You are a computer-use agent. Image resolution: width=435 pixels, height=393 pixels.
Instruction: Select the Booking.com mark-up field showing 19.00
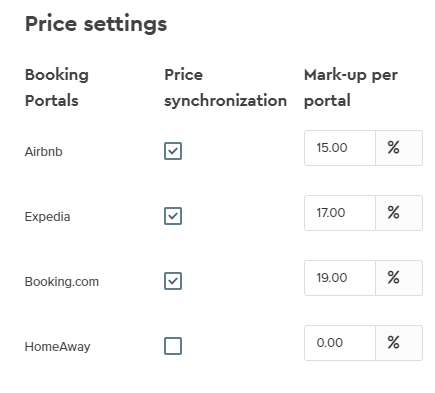(x=340, y=278)
